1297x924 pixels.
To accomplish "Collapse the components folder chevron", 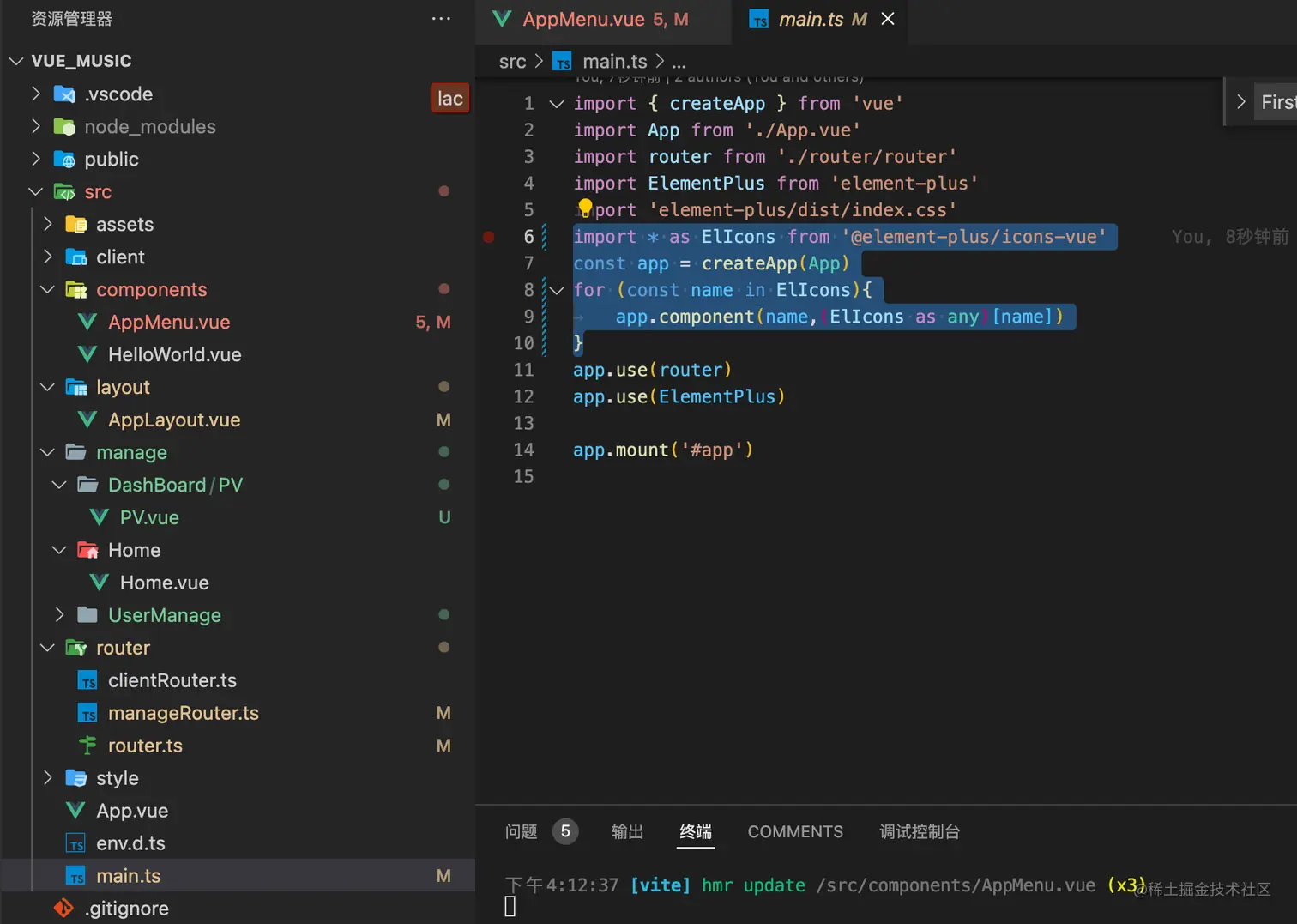I will point(47,289).
